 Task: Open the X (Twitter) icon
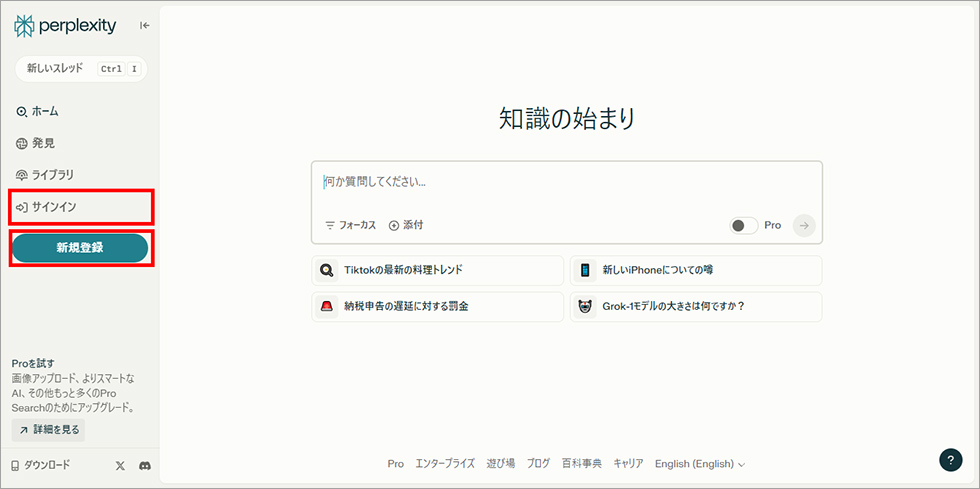point(121,466)
